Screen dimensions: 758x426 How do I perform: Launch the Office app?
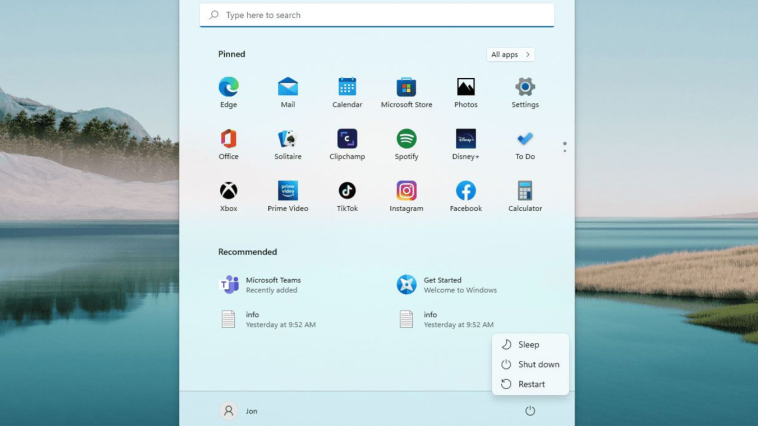229,144
